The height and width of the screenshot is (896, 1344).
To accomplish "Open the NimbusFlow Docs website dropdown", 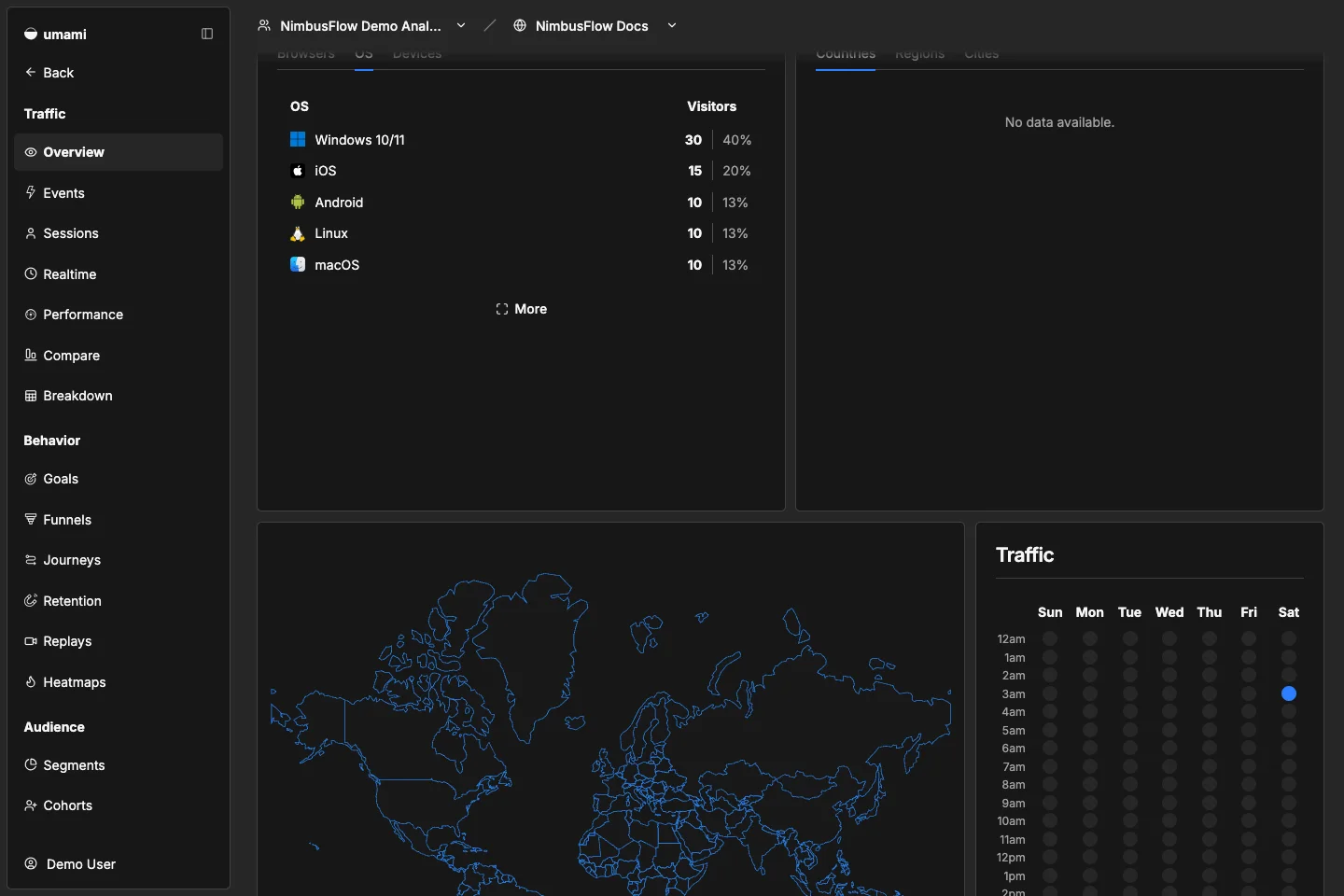I will [x=595, y=25].
